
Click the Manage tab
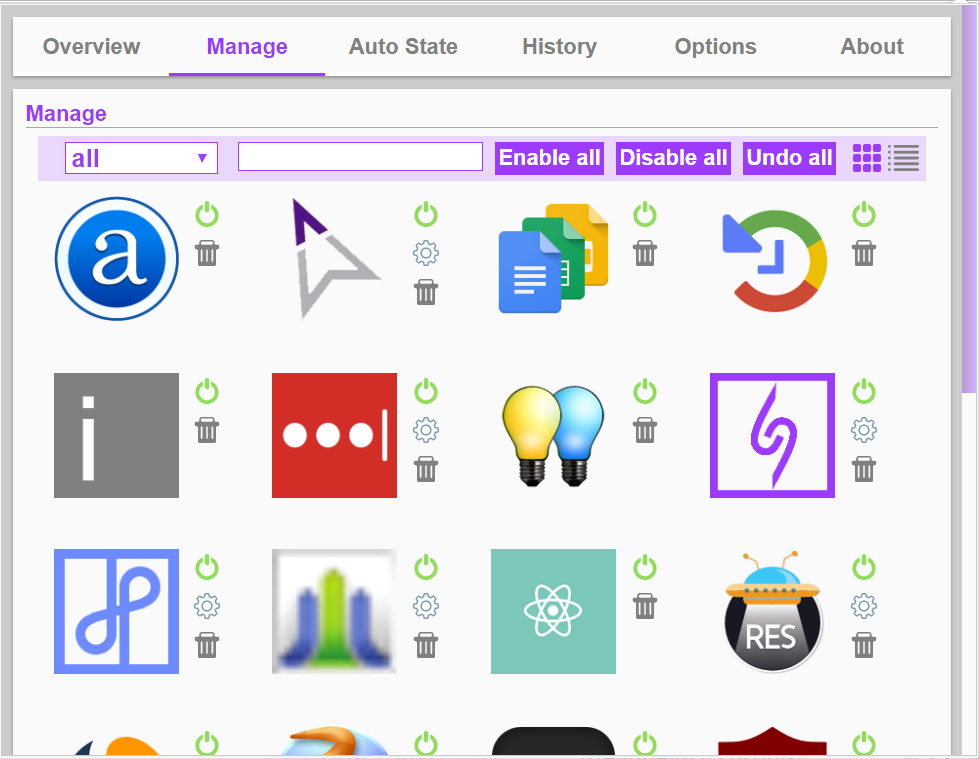click(247, 46)
